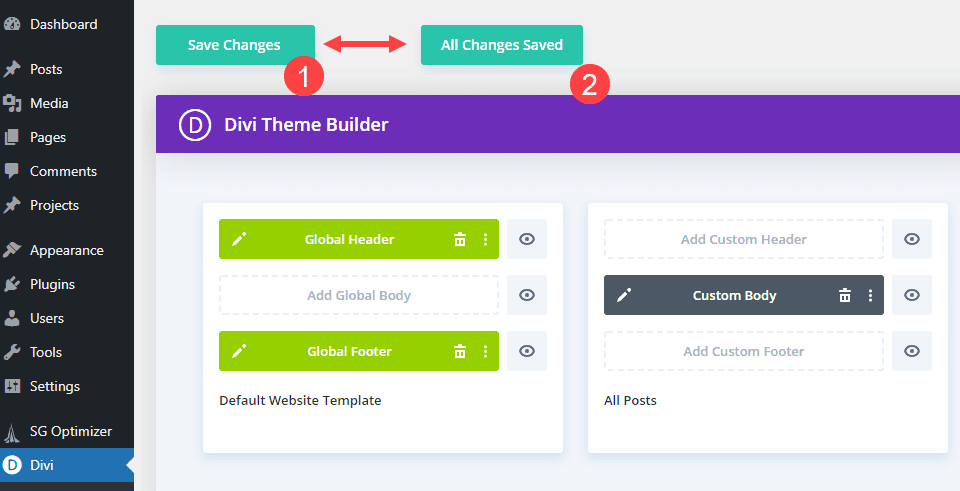This screenshot has width=960, height=491.
Task: Edit the Custom Body with pencil icon
Action: click(x=623, y=295)
